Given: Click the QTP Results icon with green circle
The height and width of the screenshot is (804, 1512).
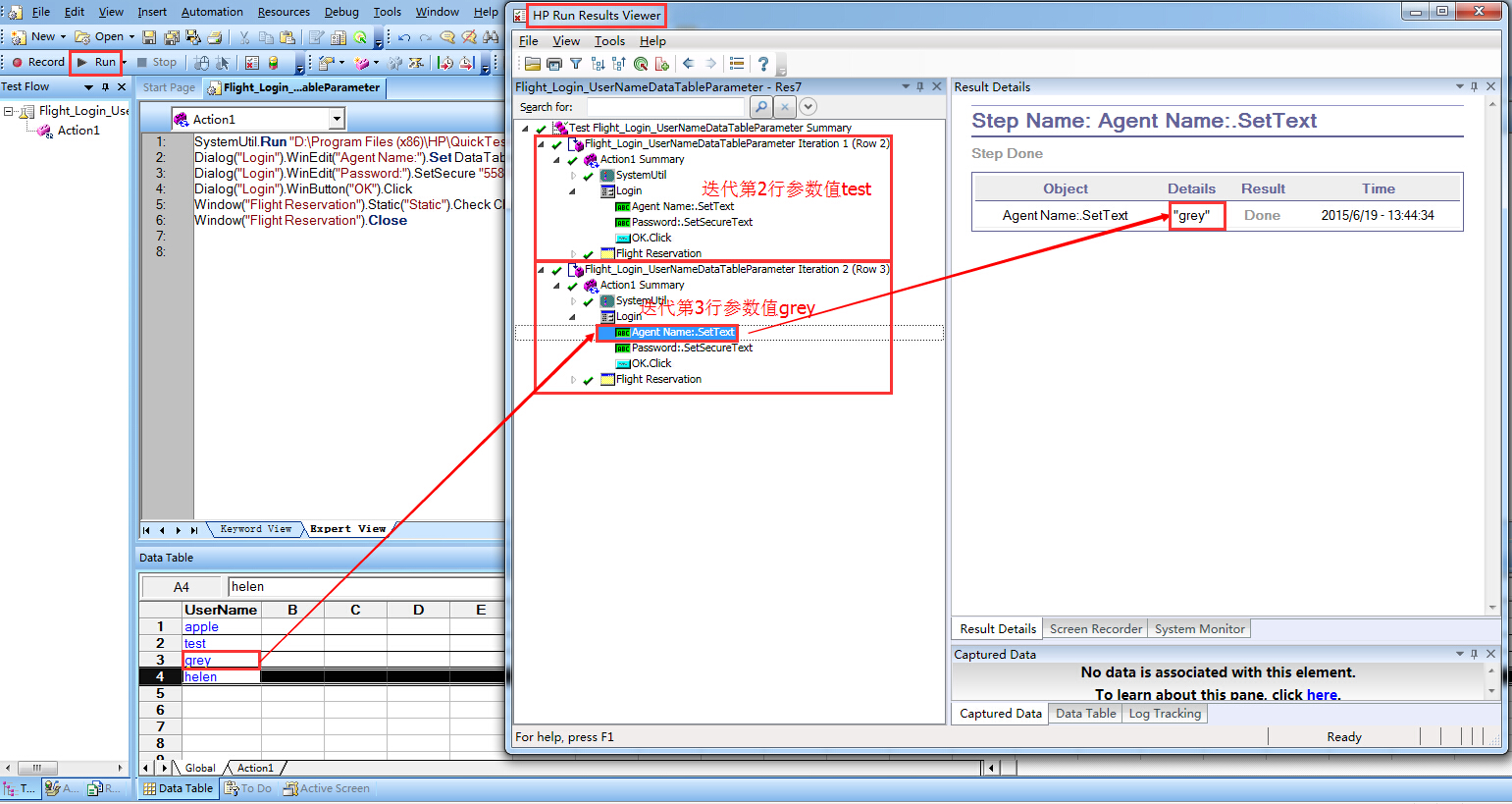Looking at the screenshot, I should point(360,37).
